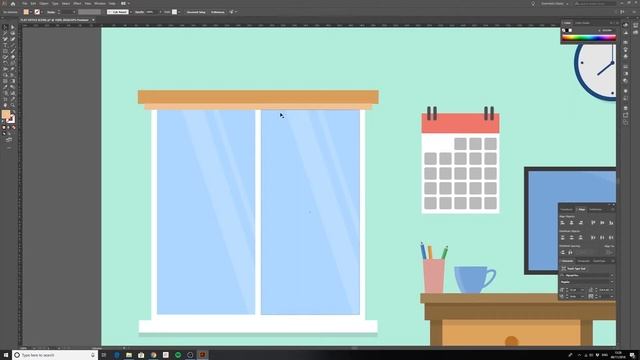The height and width of the screenshot is (360, 640).
Task: Open font family dropdown in Character panel
Action: [x=611, y=276]
